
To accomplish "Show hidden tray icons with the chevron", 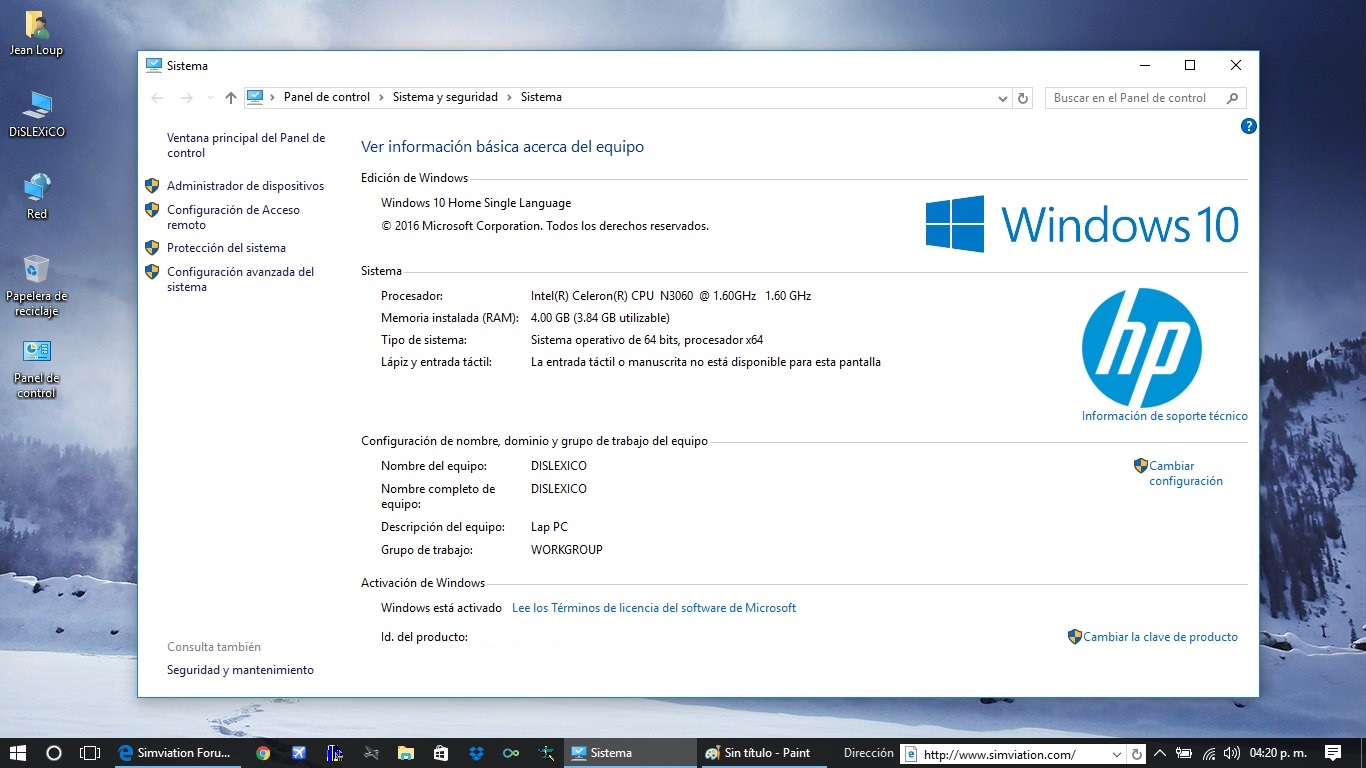I will coord(1160,753).
